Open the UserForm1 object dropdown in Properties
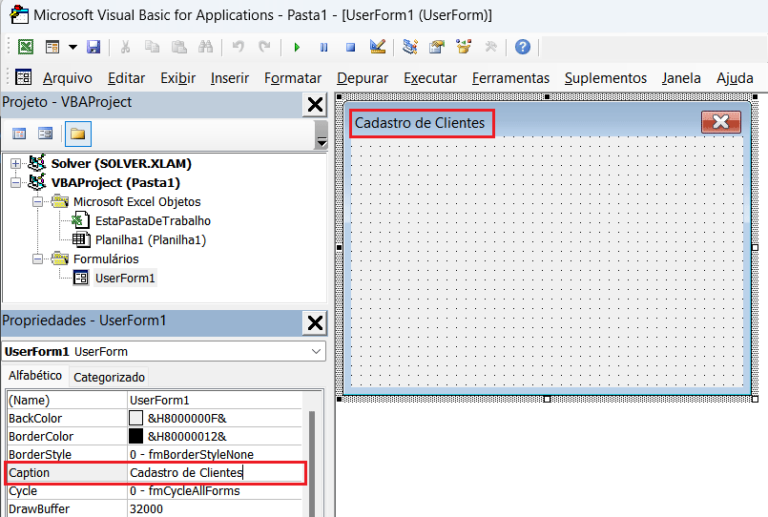This screenshot has height=517, width=768. pyautogui.click(x=316, y=352)
